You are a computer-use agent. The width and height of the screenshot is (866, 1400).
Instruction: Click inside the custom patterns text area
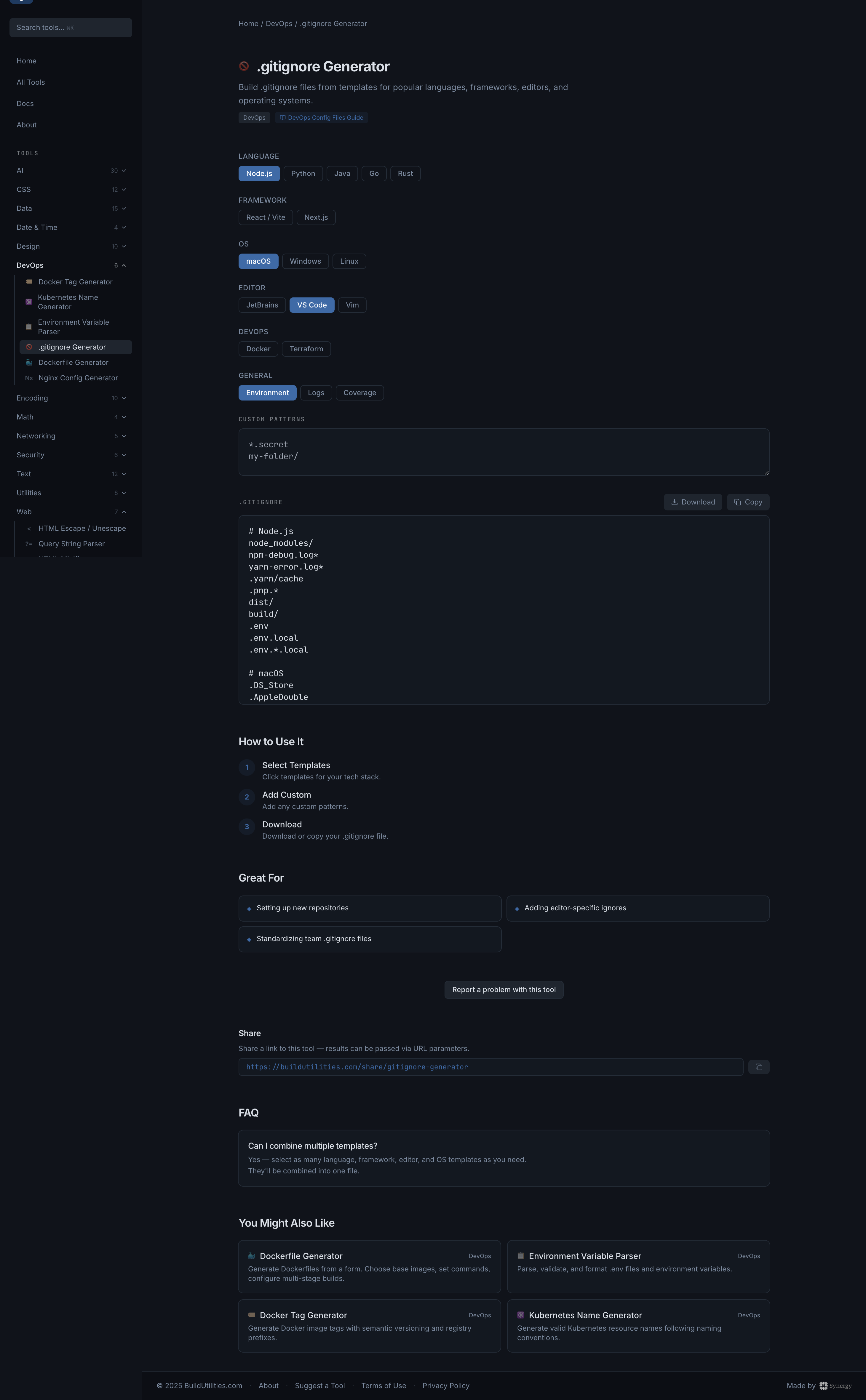[504, 452]
